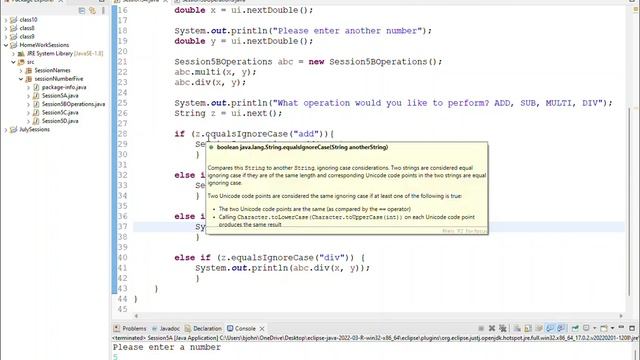Click the terminated Session5A launch description line

tap(376, 338)
